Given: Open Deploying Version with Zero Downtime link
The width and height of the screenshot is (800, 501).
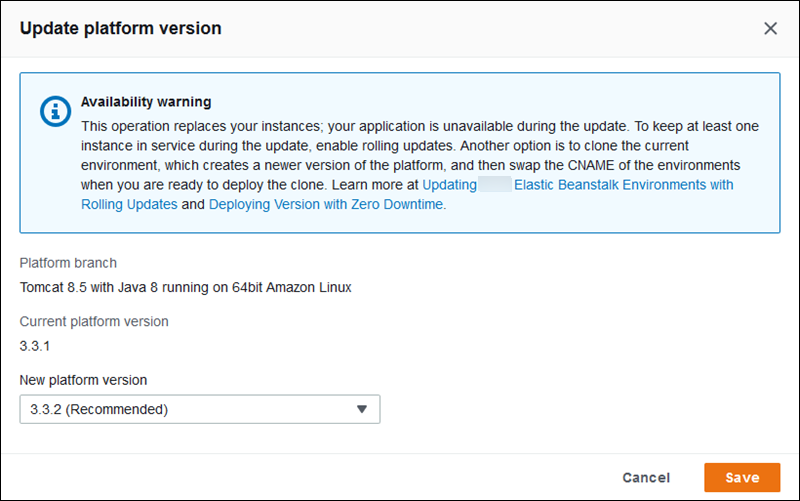Looking at the screenshot, I should point(326,204).
